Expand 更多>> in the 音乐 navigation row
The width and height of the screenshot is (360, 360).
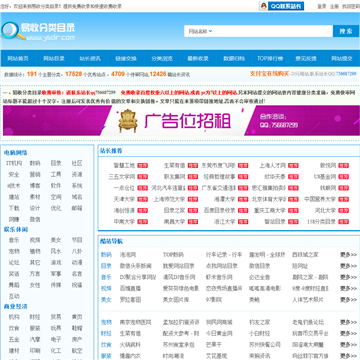click(348, 277)
